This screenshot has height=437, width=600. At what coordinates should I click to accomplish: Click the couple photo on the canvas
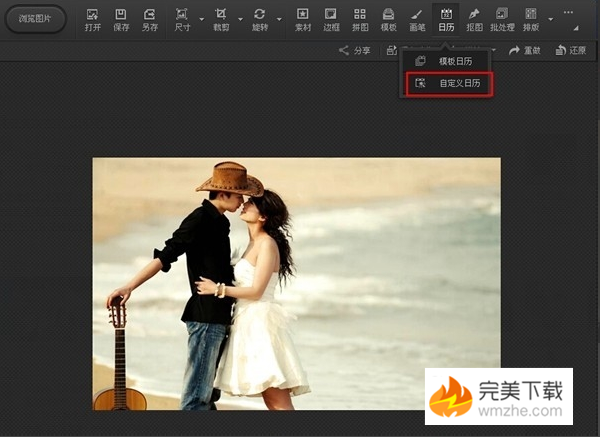tap(296, 283)
